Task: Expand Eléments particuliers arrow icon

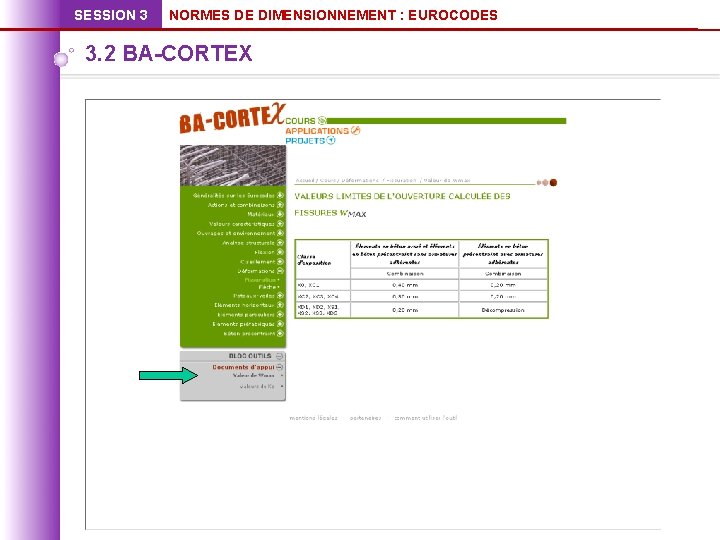Action: [280, 315]
